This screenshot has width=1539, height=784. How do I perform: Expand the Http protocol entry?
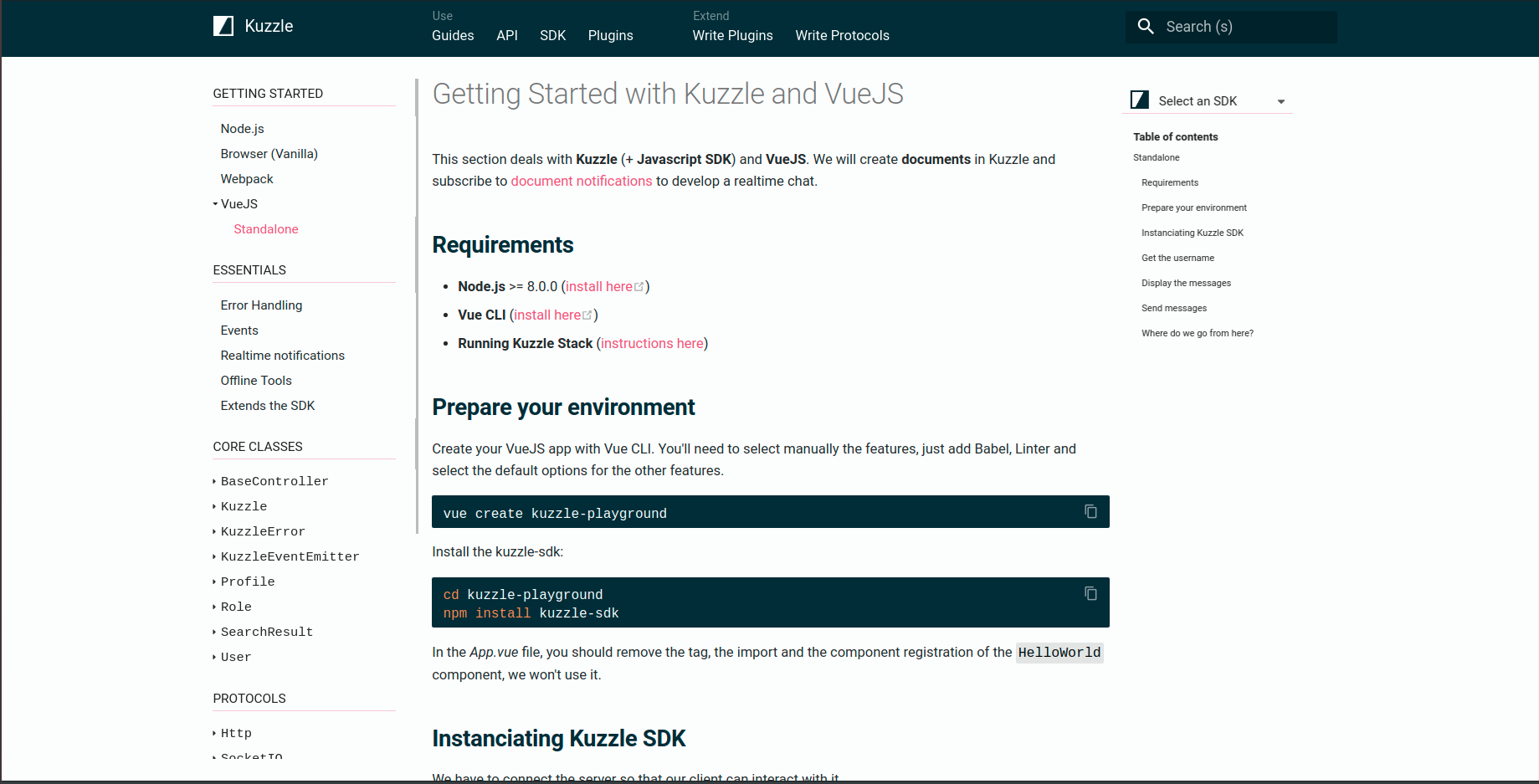(x=214, y=734)
